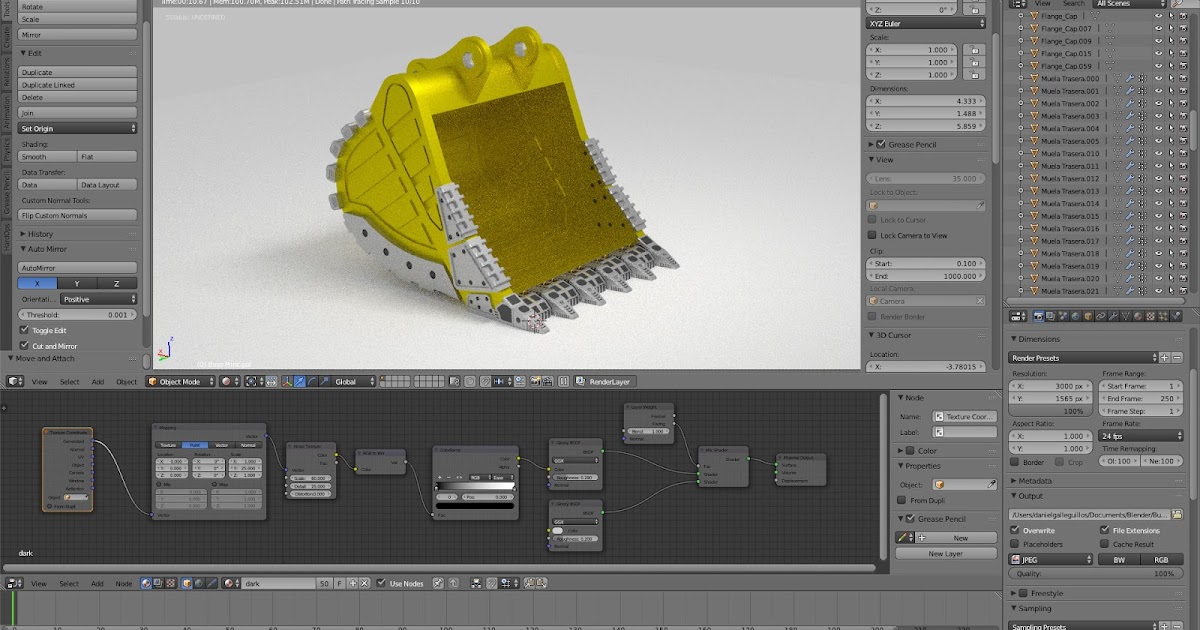Open Texture tab checker icon in Properties

tap(1150, 316)
